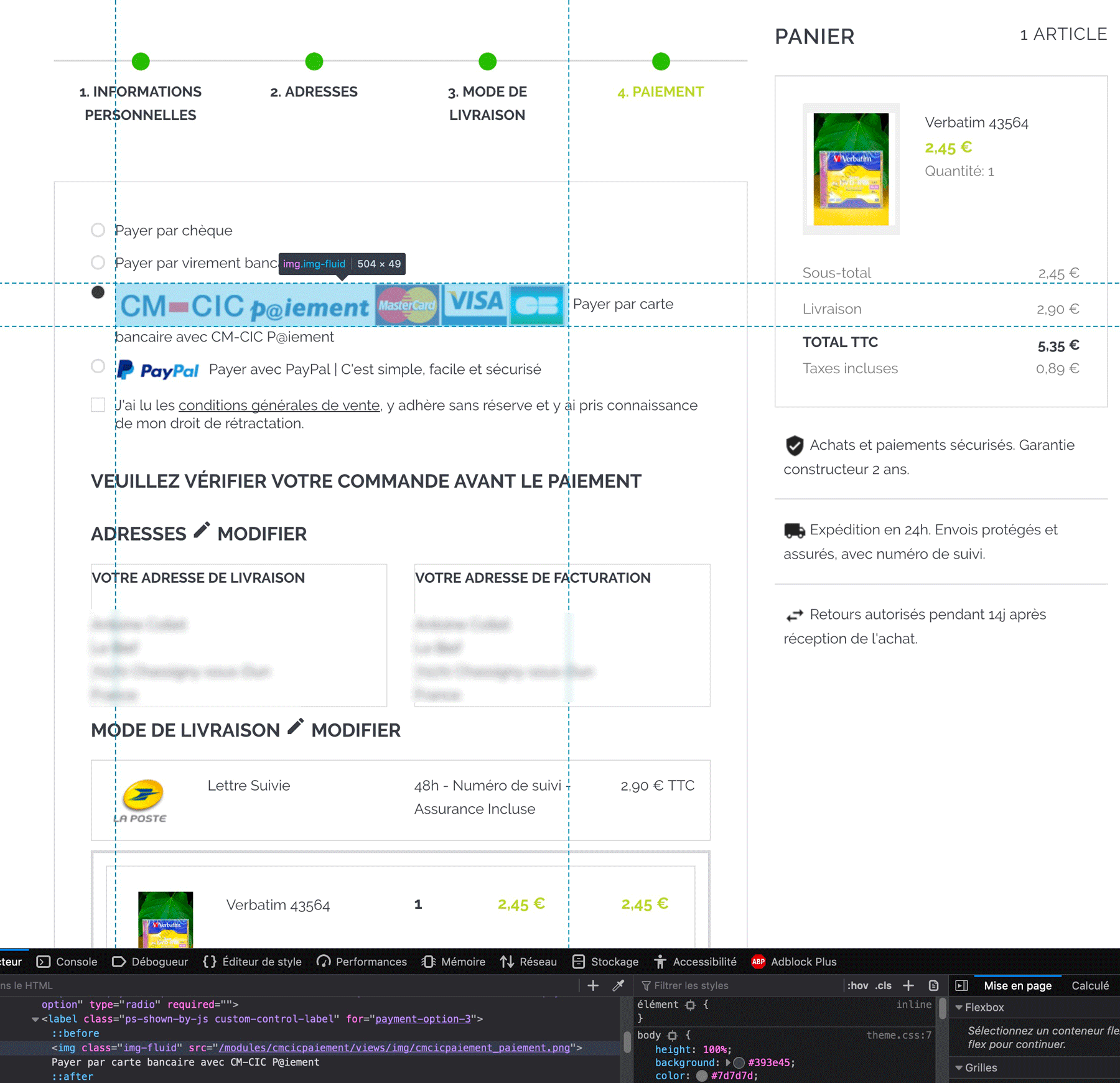The image size is (1120, 1083).
Task: Click Modifier next to Adresses
Action: 262,534
